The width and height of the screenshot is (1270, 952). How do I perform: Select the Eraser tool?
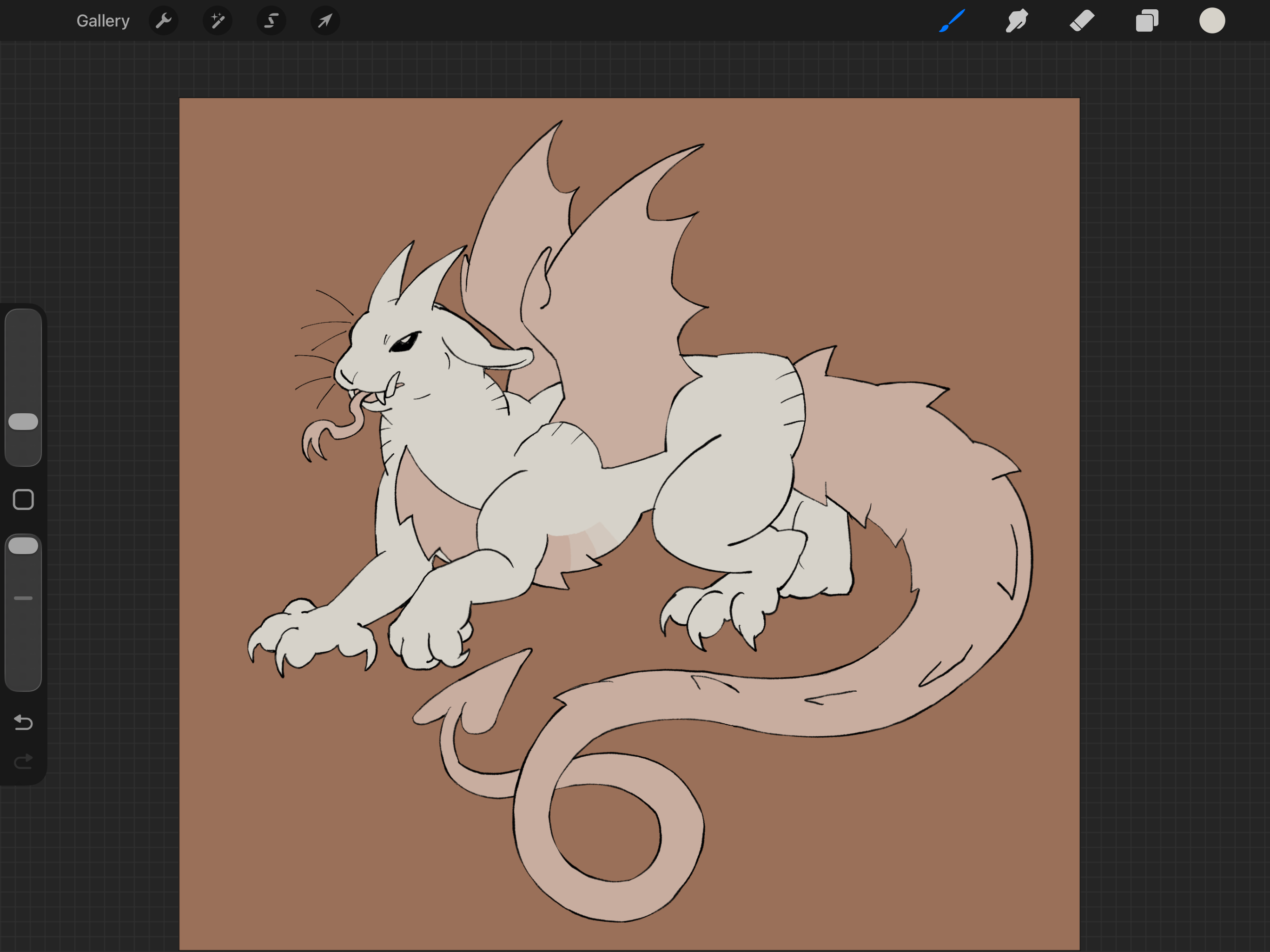[1082, 21]
